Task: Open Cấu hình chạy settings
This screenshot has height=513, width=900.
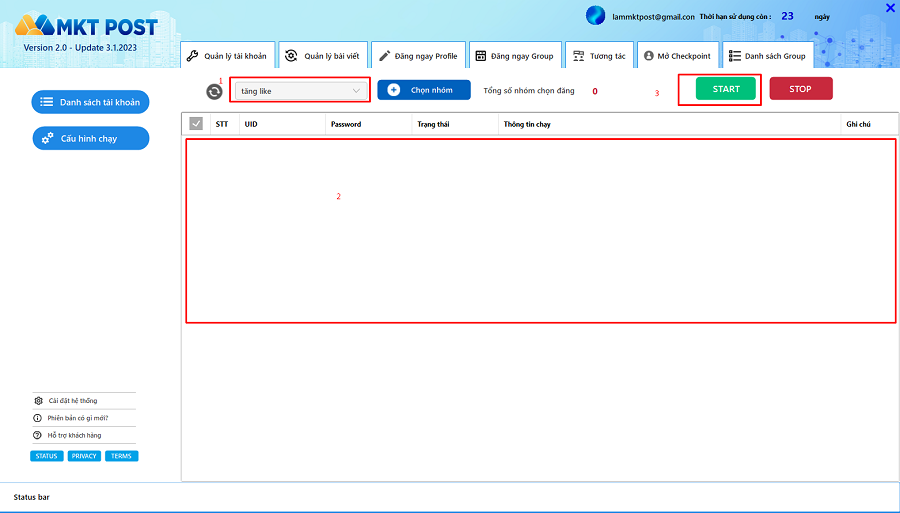Action: coord(90,139)
